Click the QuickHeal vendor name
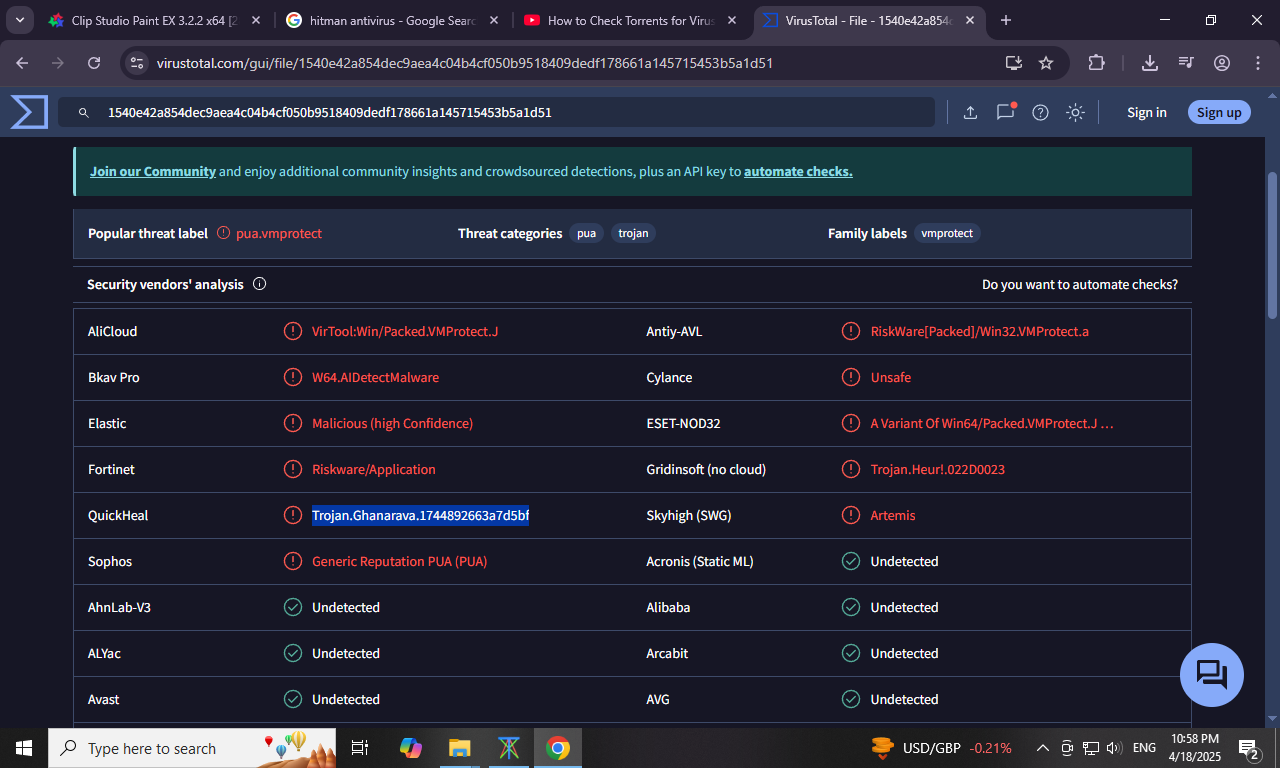Image resolution: width=1280 pixels, height=768 pixels. [x=118, y=515]
